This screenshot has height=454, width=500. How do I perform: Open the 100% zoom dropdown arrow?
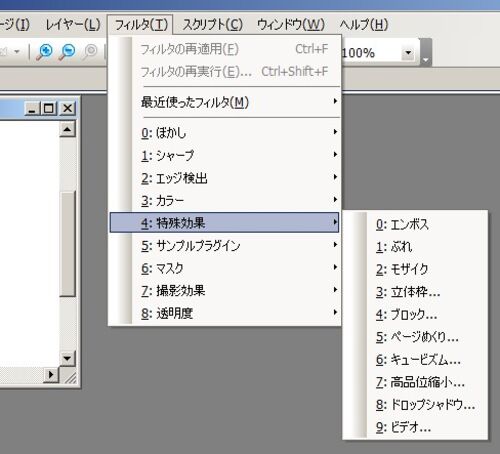pyautogui.click(x=408, y=53)
